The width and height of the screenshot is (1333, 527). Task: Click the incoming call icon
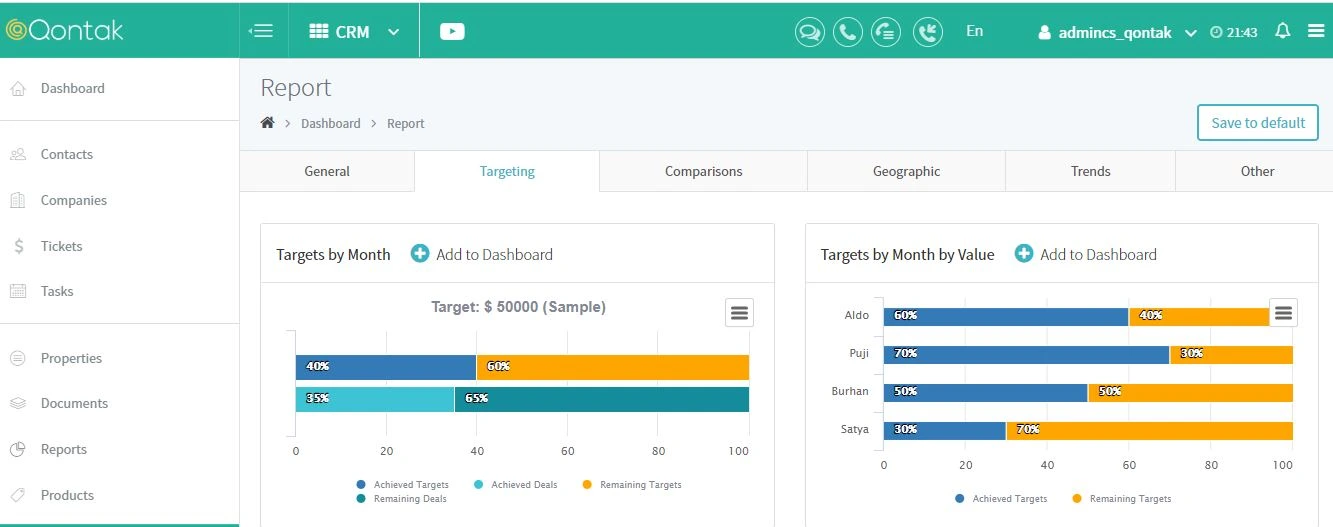pyautogui.click(x=928, y=32)
